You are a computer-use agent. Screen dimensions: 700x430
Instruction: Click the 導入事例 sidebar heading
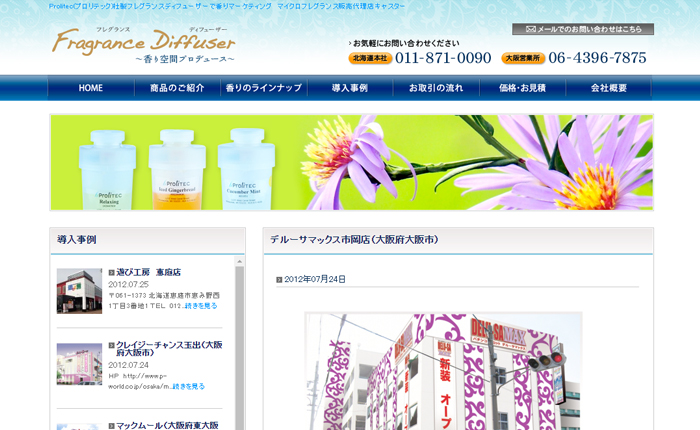tap(77, 240)
